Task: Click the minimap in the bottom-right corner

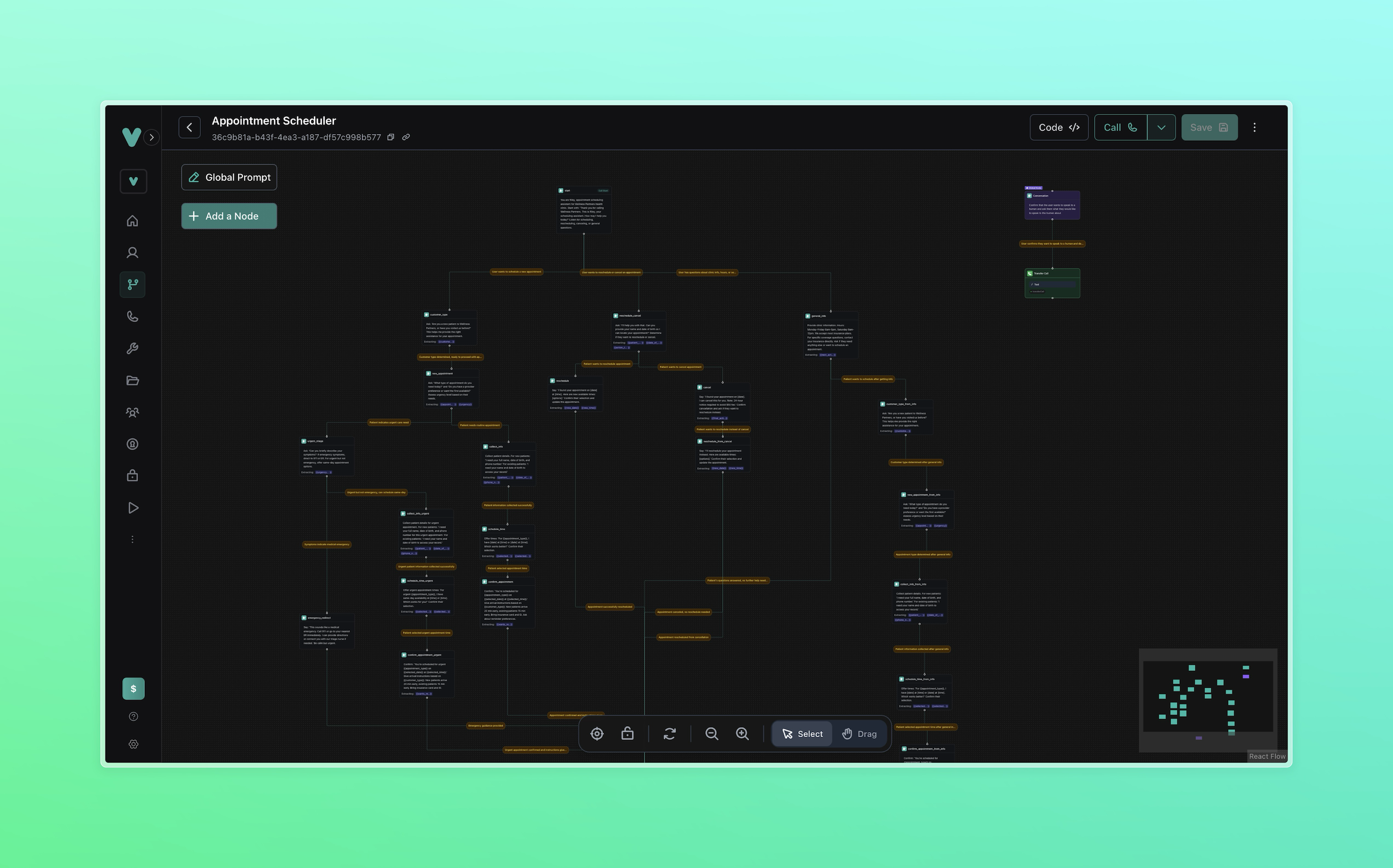Action: pyautogui.click(x=1208, y=699)
